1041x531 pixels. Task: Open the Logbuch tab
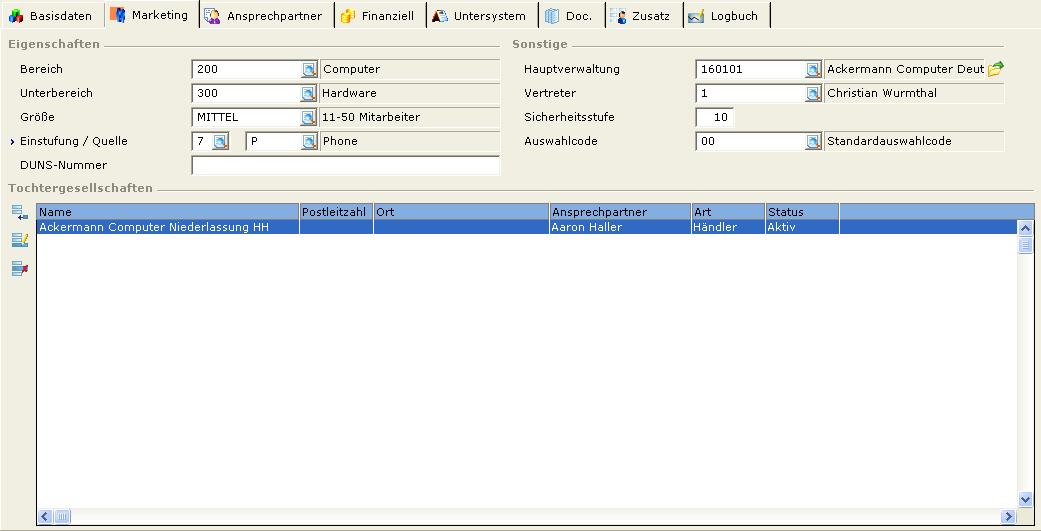point(726,16)
